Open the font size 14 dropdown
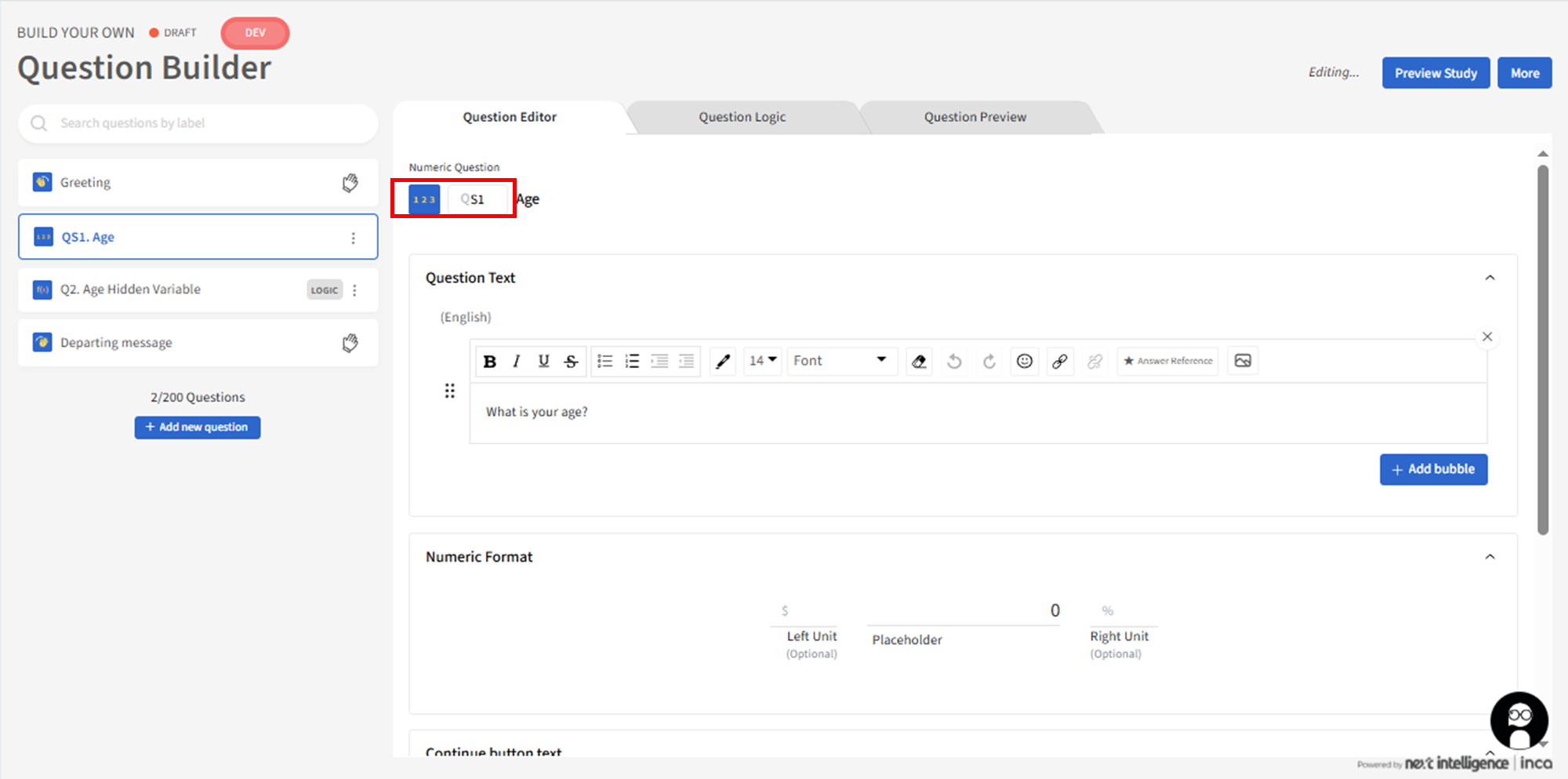The width and height of the screenshot is (1568, 779). click(762, 361)
